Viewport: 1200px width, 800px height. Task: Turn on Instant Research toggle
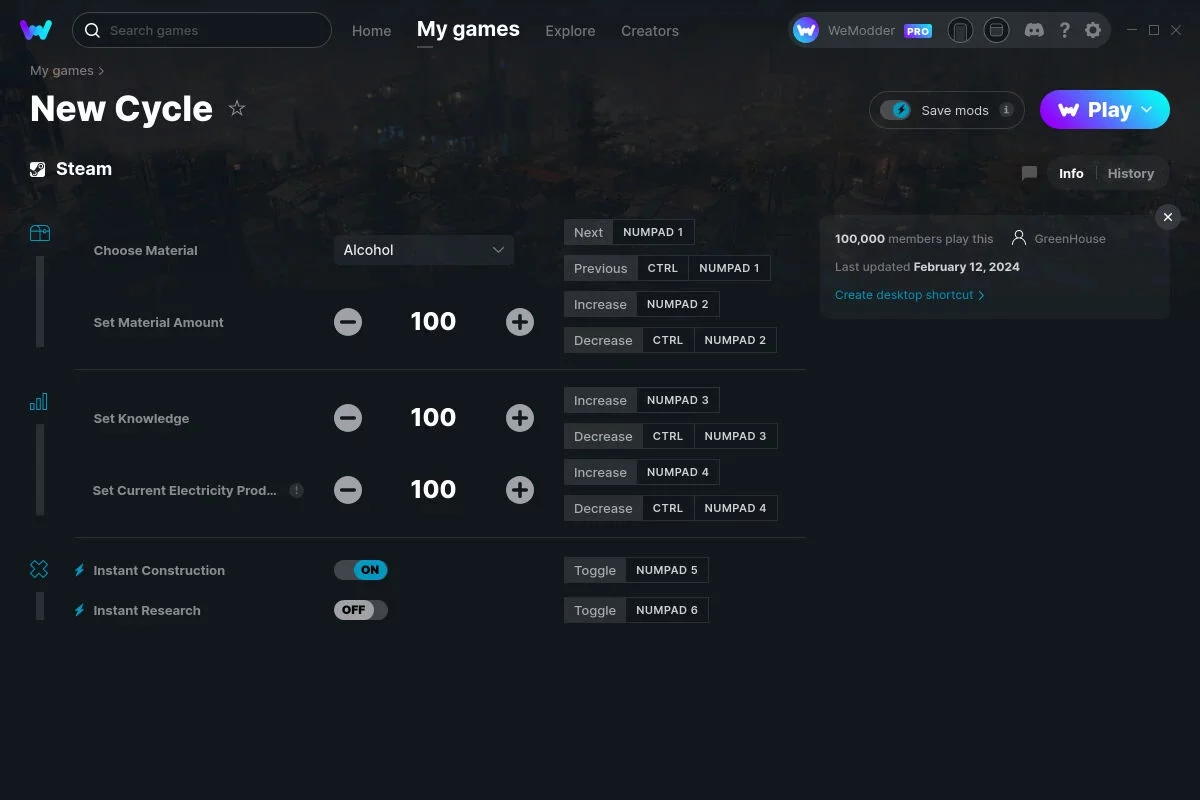click(x=361, y=610)
